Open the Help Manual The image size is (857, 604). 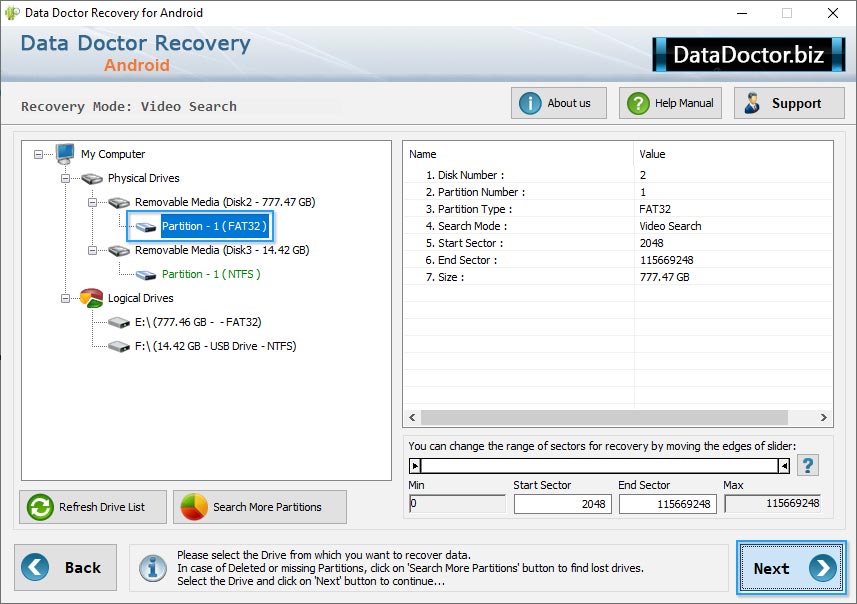[670, 103]
